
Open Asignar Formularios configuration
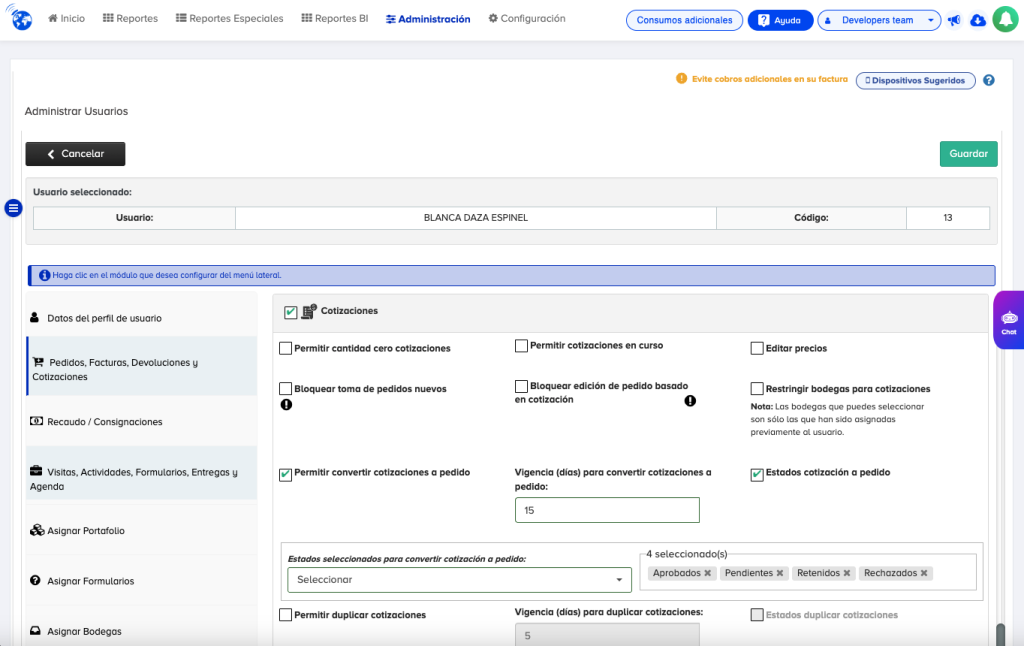(92, 581)
